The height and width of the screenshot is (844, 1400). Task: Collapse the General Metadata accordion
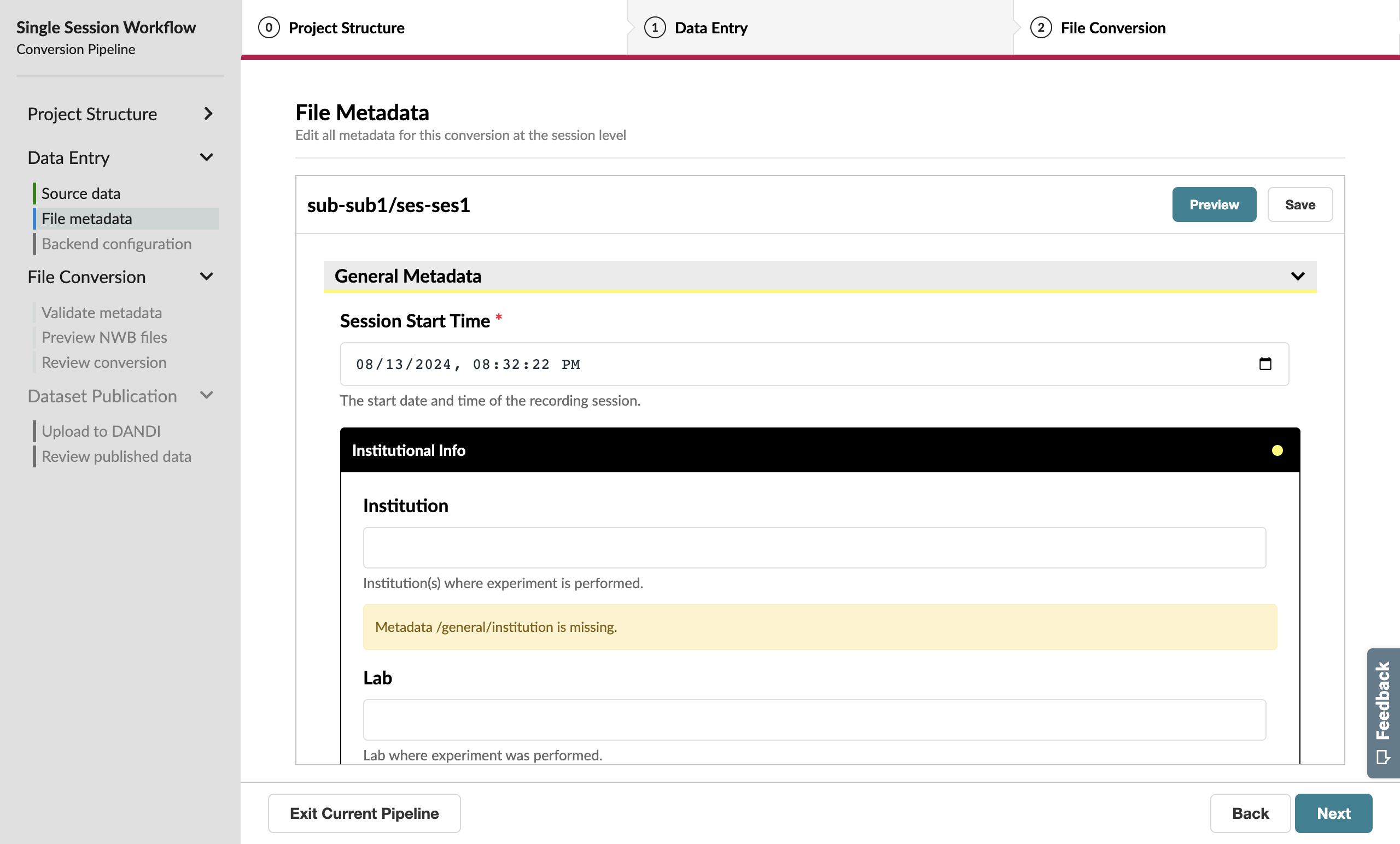click(x=1297, y=276)
